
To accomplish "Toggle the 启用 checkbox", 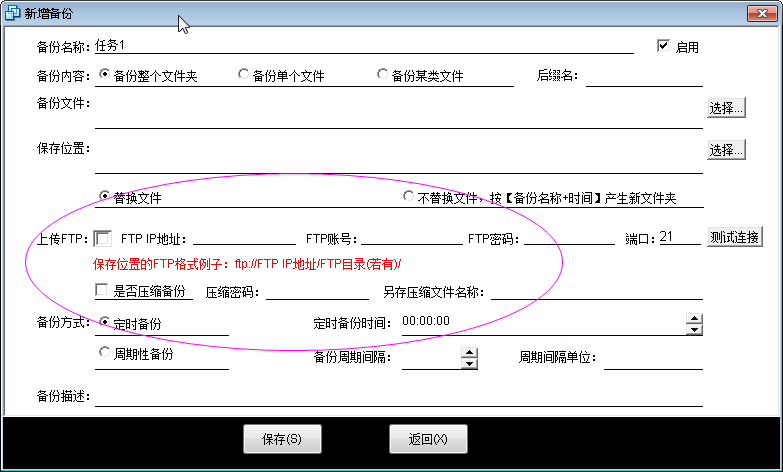I will (x=662, y=46).
